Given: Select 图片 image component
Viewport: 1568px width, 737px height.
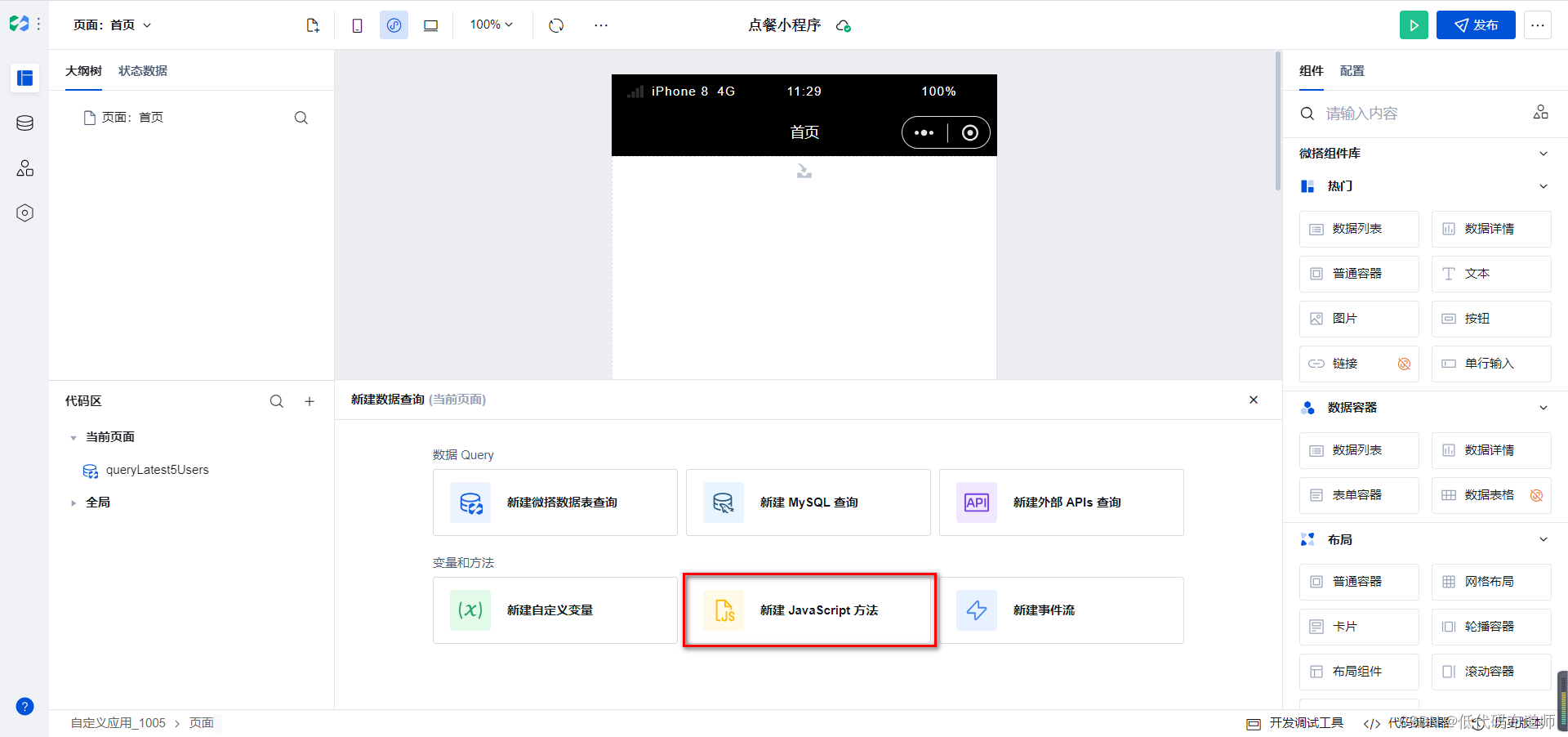Looking at the screenshot, I should (x=1359, y=319).
